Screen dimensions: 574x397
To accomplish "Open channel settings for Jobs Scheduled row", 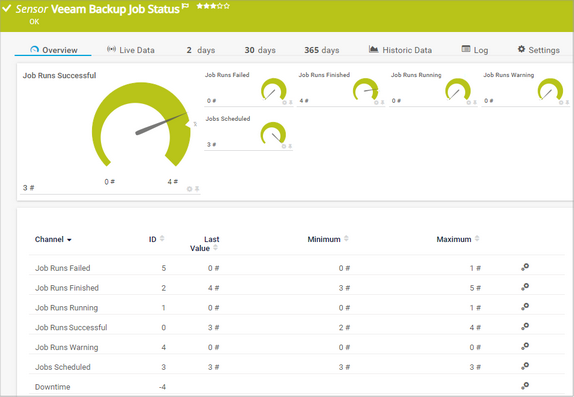I will (x=525, y=366).
